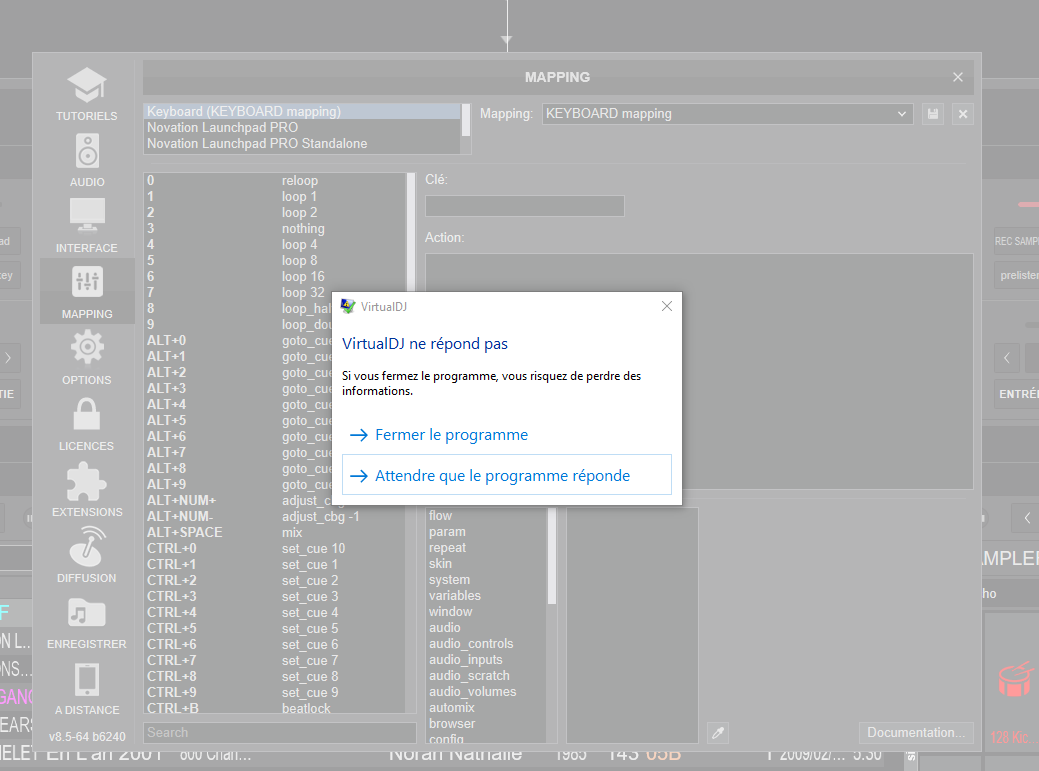This screenshot has width=1039, height=771.
Task: Open the Tutoriels settings section
Action: click(x=87, y=94)
